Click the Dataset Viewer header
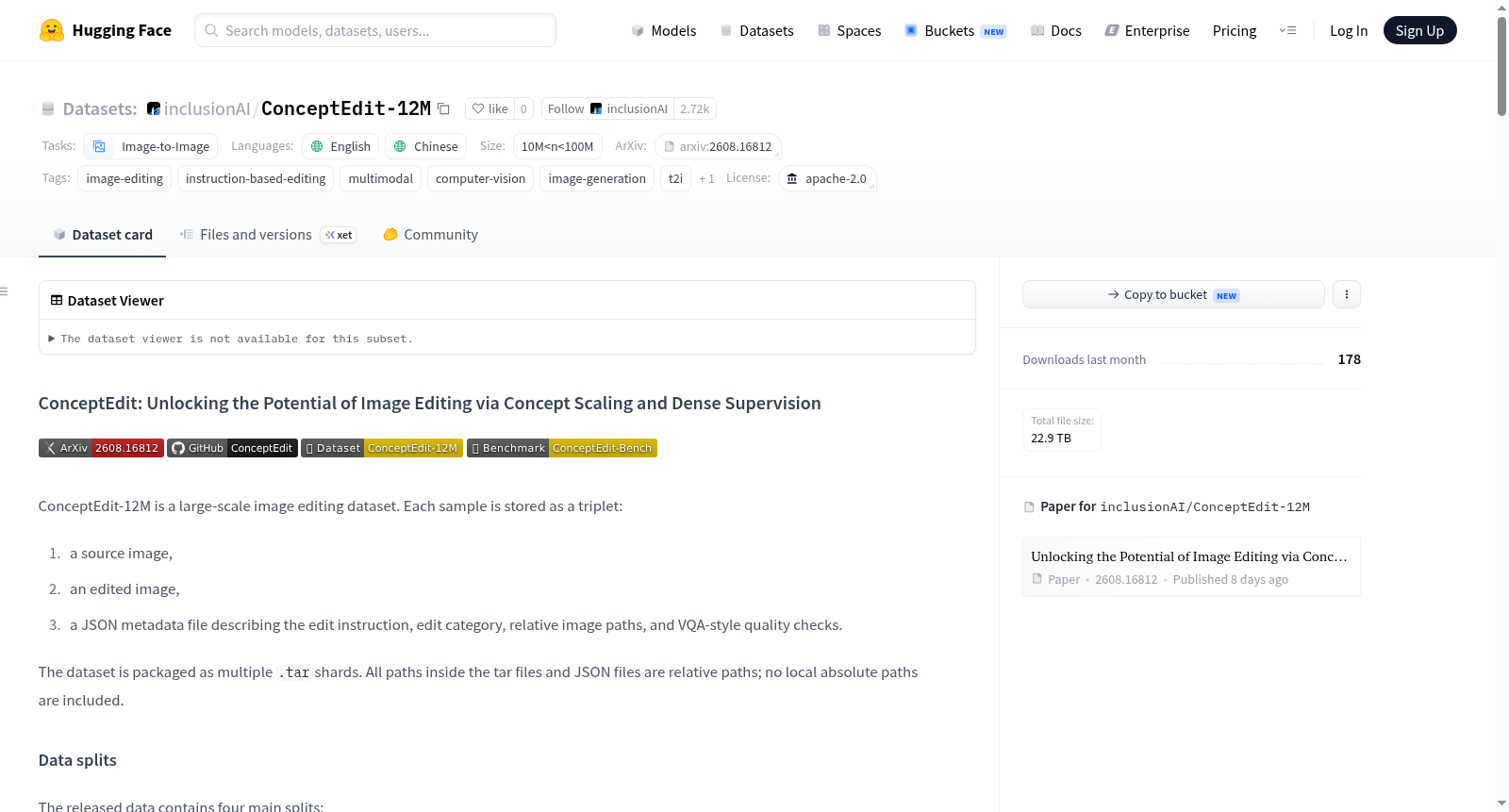 tap(507, 300)
